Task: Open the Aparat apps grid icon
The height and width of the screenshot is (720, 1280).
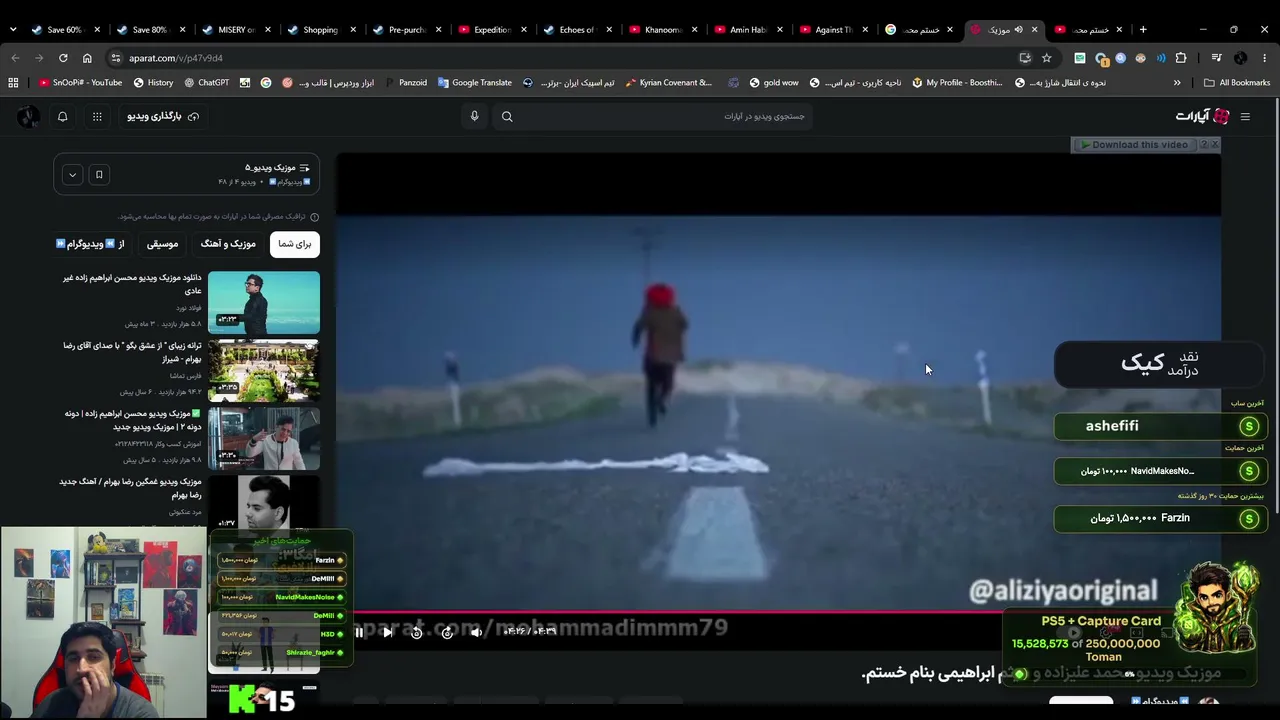Action: click(97, 117)
